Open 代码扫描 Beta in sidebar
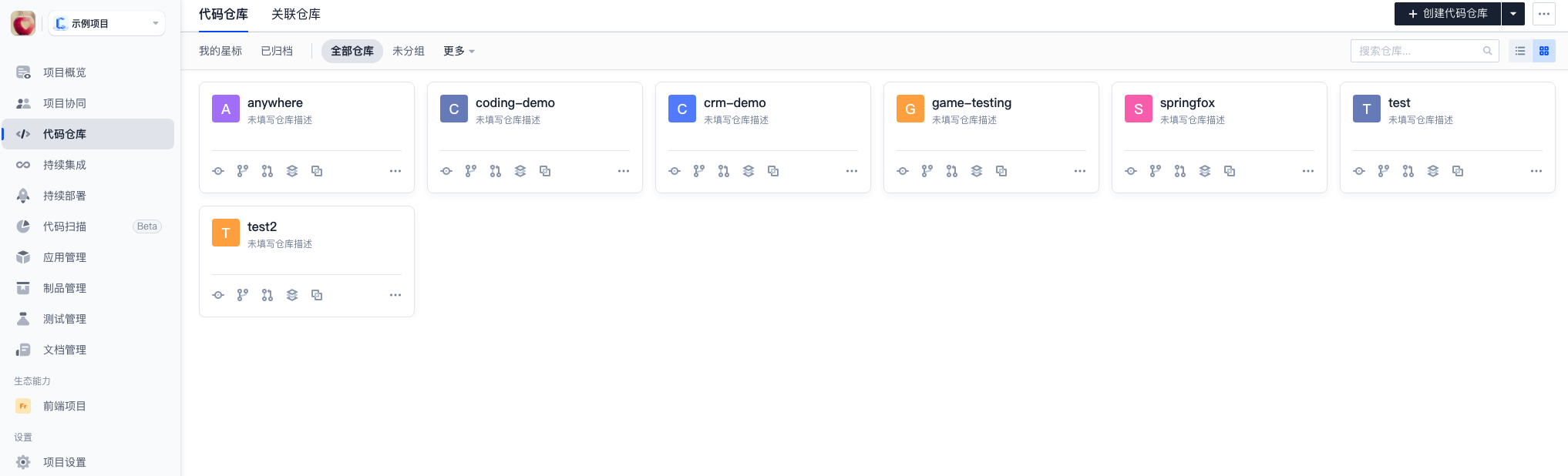This screenshot has height=476, width=1568. [88, 226]
